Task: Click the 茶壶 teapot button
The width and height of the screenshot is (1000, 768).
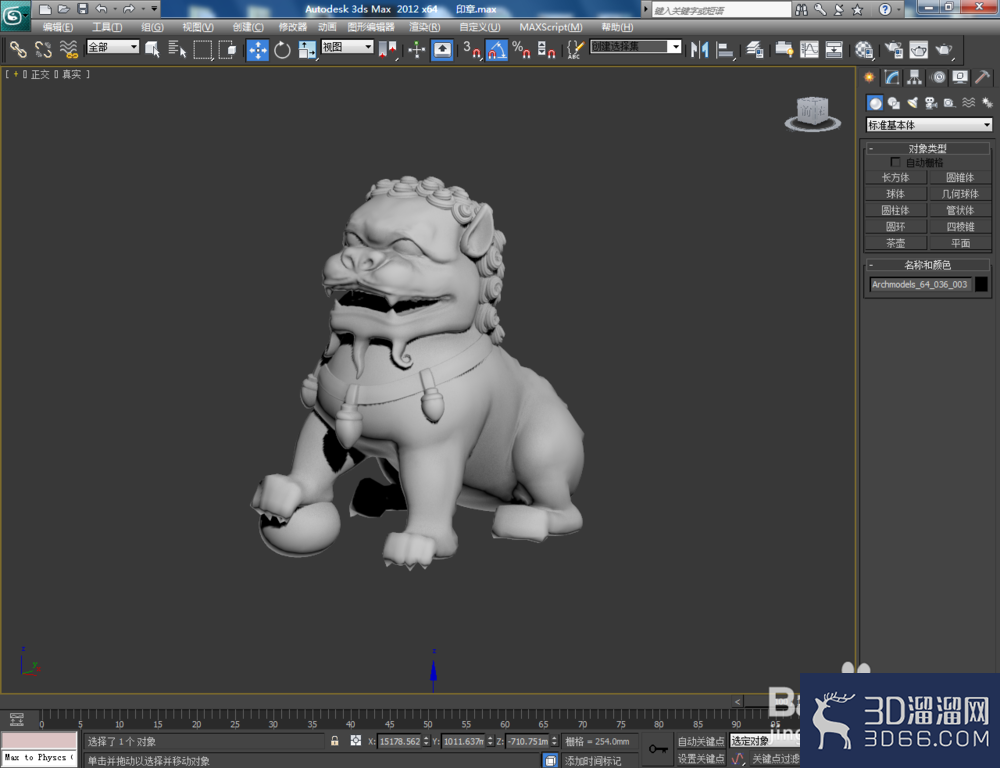Action: [895, 243]
